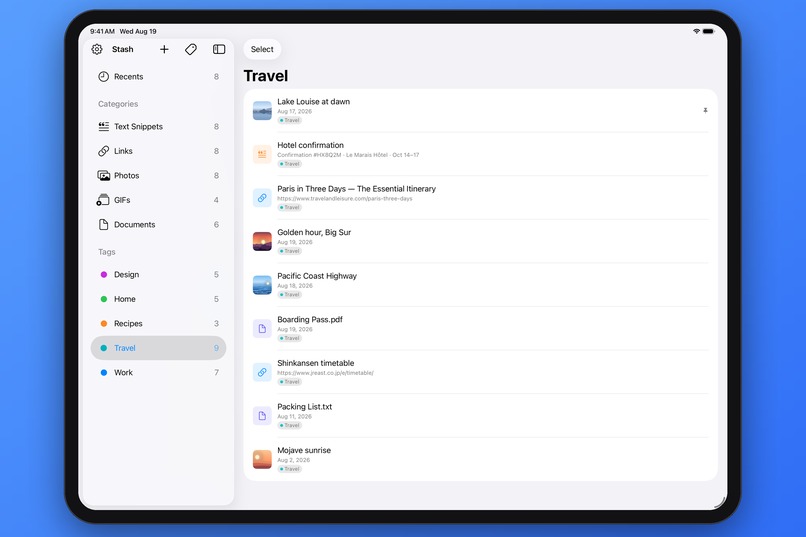Click the blue Work tag dot
The height and width of the screenshot is (537, 806).
coord(104,373)
